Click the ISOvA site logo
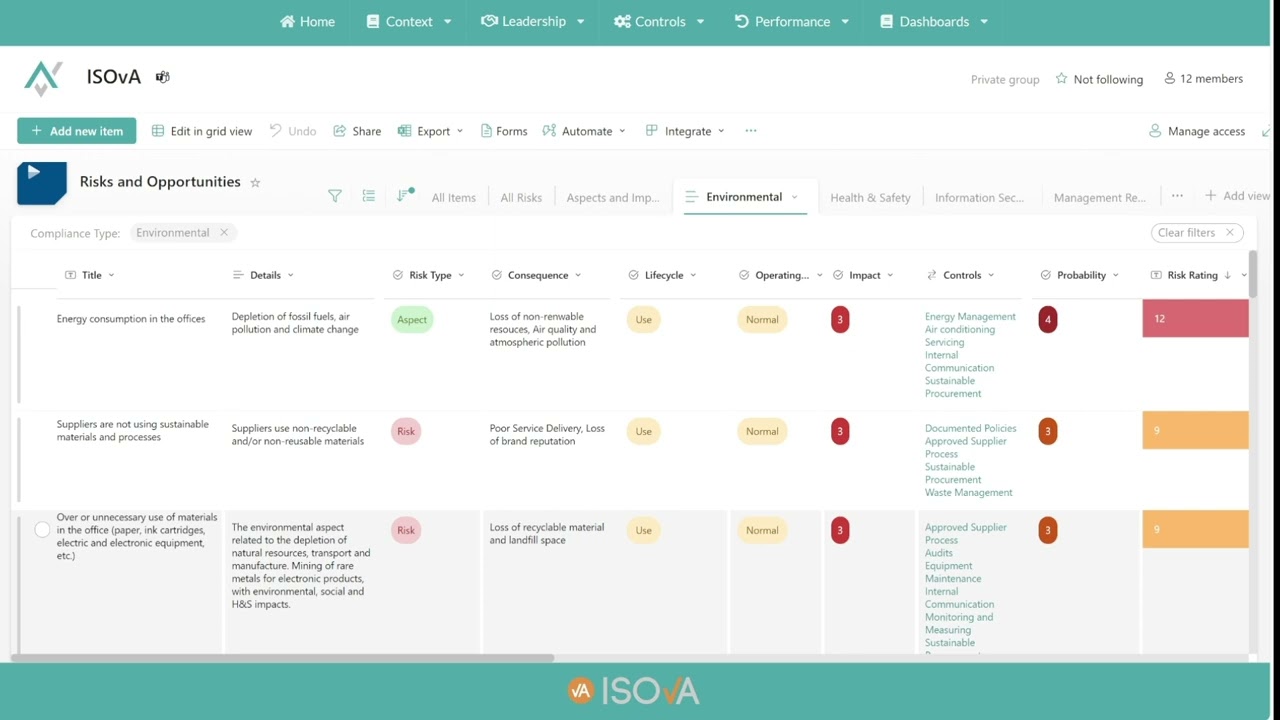 tap(43, 78)
